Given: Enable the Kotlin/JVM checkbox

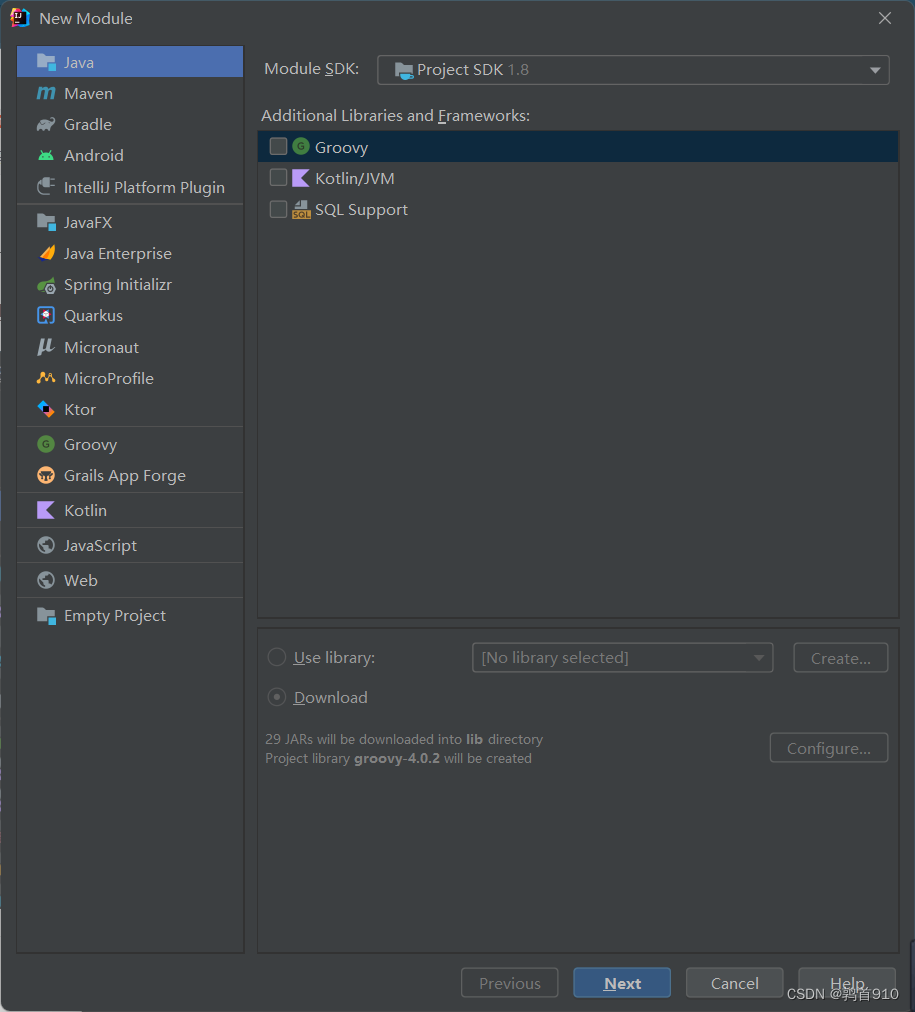Looking at the screenshot, I should point(278,177).
